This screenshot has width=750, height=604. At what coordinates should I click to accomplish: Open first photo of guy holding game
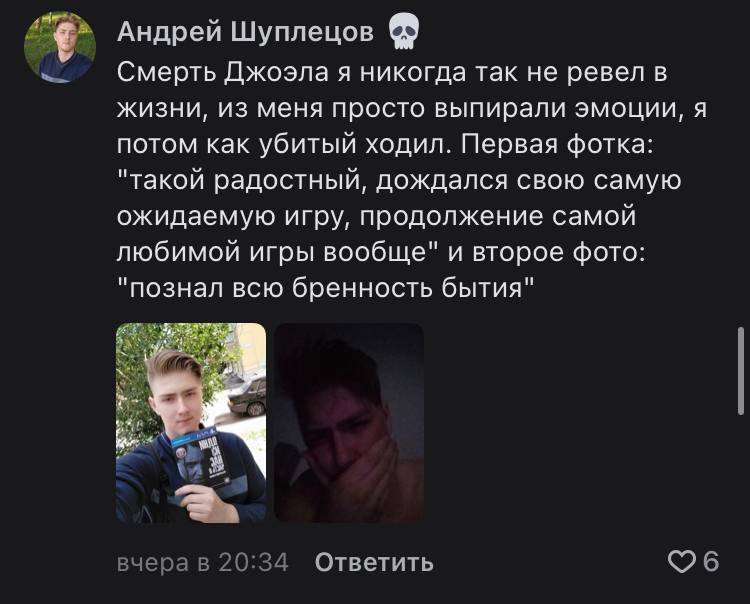coord(191,423)
